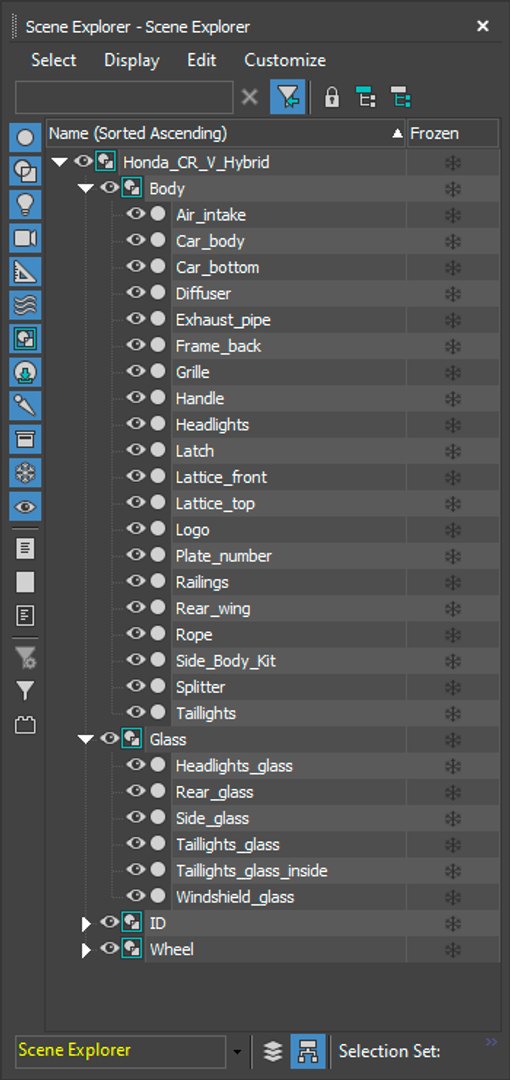Image resolution: width=510 pixels, height=1080 pixels.
Task: Hide Honda_CR_V_Hybrid with its eye icon
Action: coord(83,162)
